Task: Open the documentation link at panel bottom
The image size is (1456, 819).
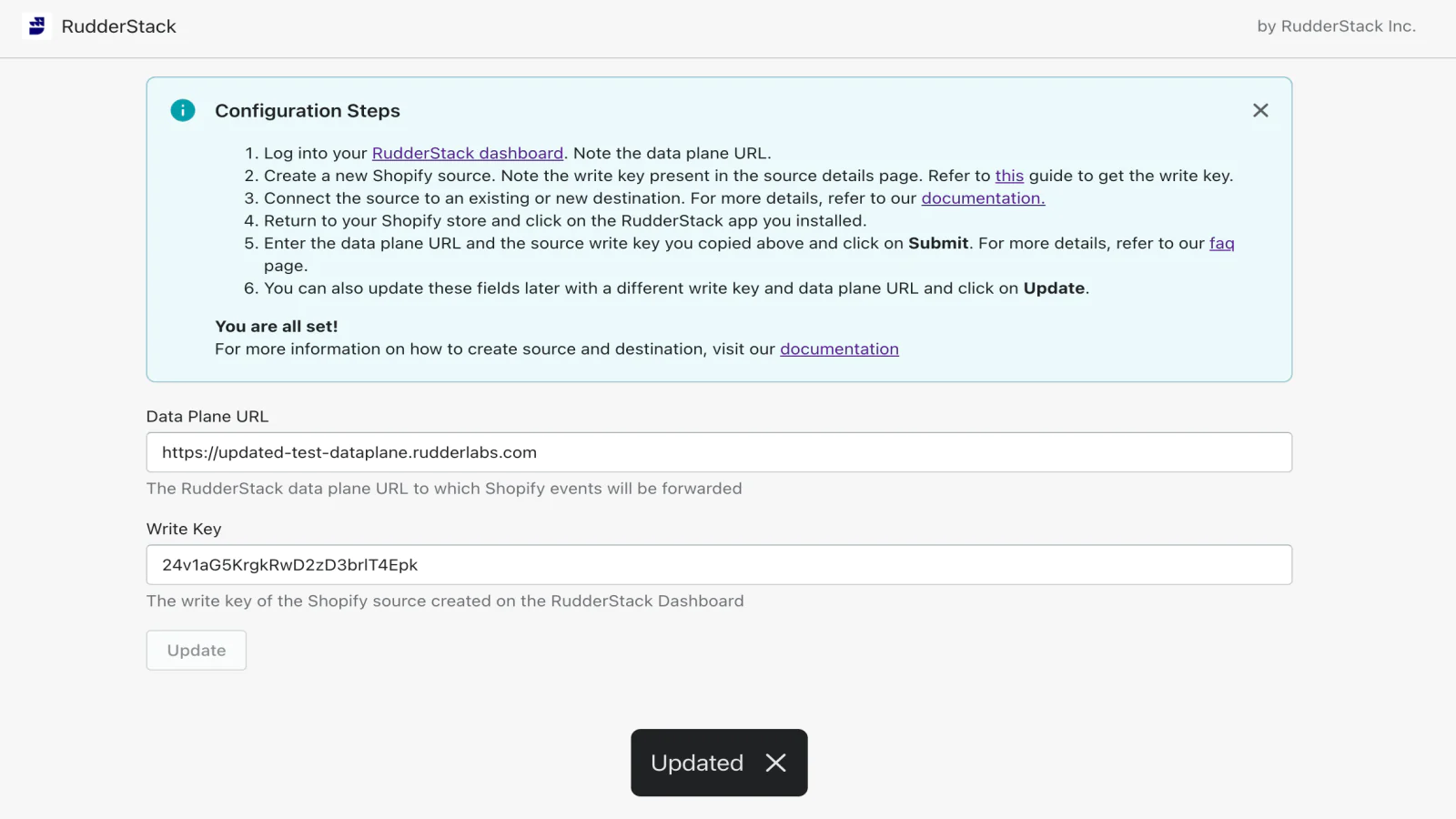Action: (x=839, y=349)
